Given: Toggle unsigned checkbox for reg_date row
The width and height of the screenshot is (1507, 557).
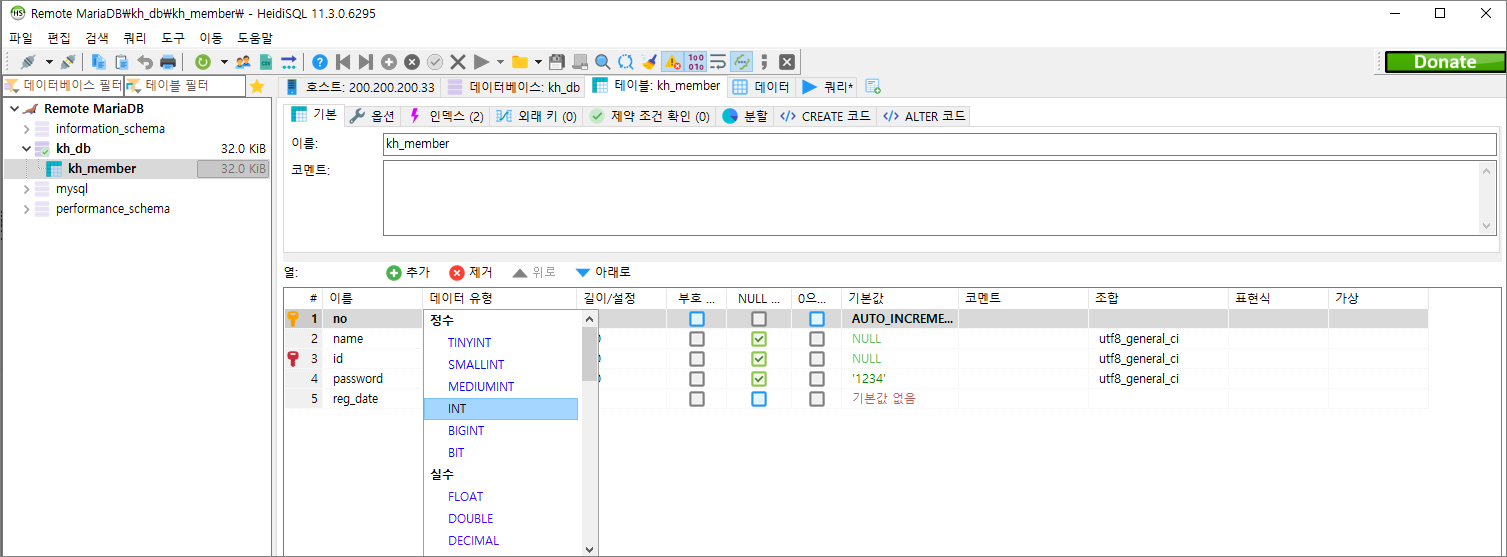Looking at the screenshot, I should tap(697, 399).
